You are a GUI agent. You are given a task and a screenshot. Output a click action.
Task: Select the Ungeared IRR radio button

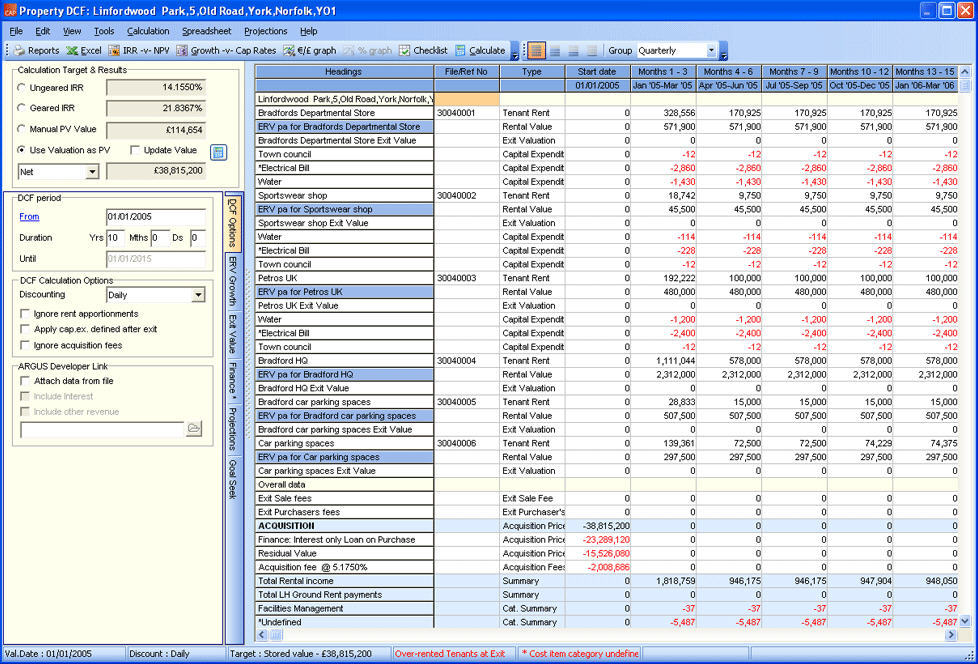coord(22,88)
